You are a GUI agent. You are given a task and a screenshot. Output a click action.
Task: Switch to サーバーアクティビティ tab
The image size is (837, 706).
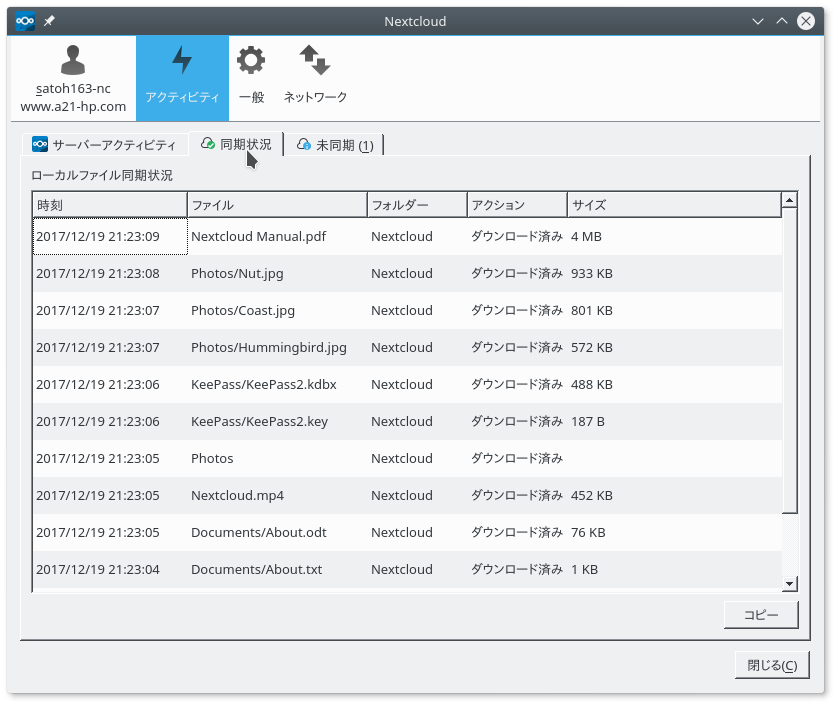tap(105, 145)
